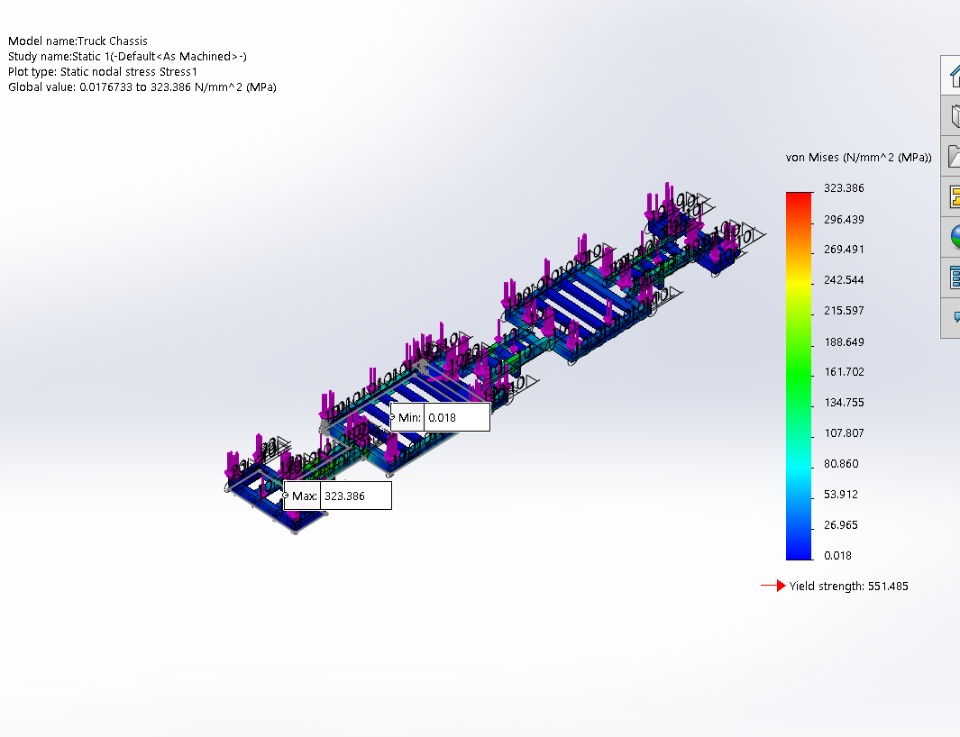960x737 pixels.
Task: Click the legend value 80.860
Action: coord(841,463)
